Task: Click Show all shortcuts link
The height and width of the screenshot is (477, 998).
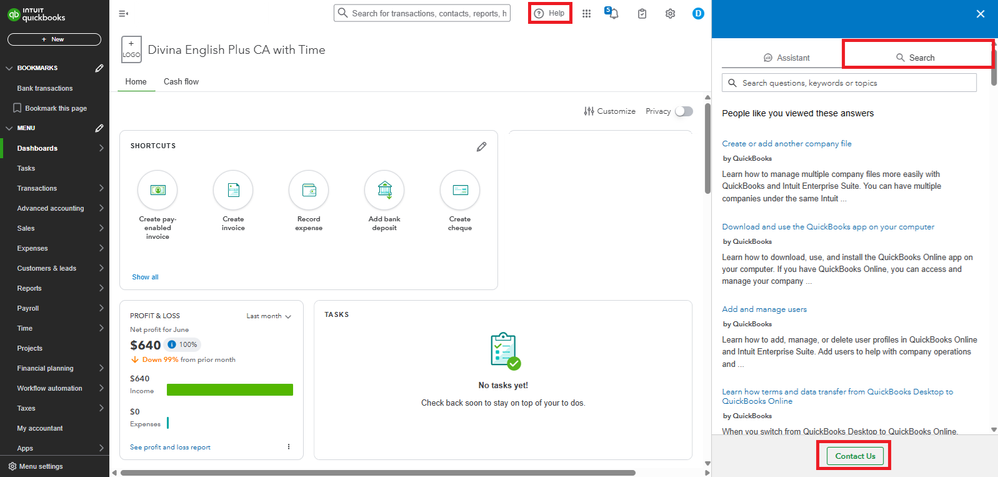Action: pos(145,277)
